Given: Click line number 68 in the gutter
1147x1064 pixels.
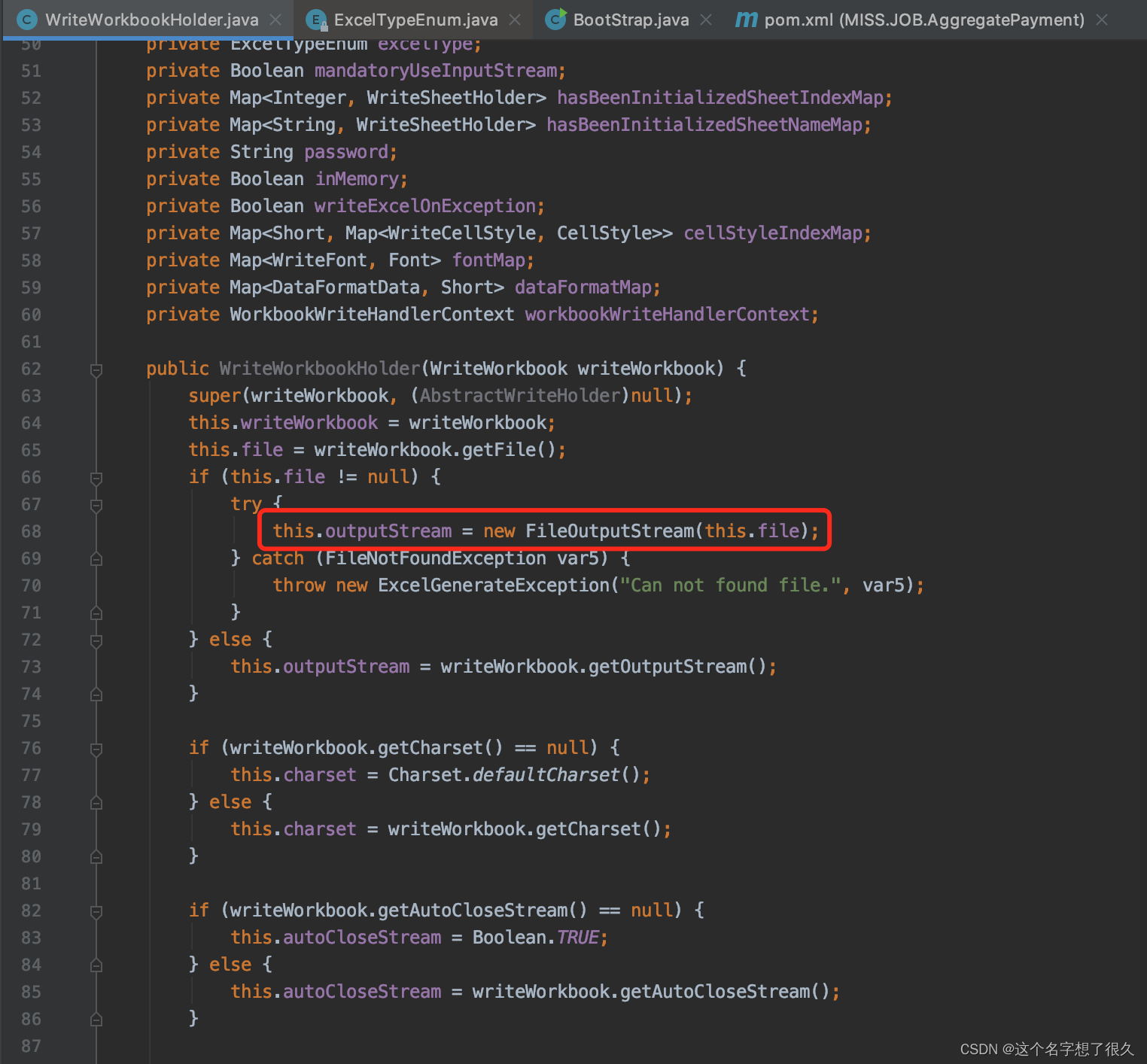Looking at the screenshot, I should (x=31, y=531).
